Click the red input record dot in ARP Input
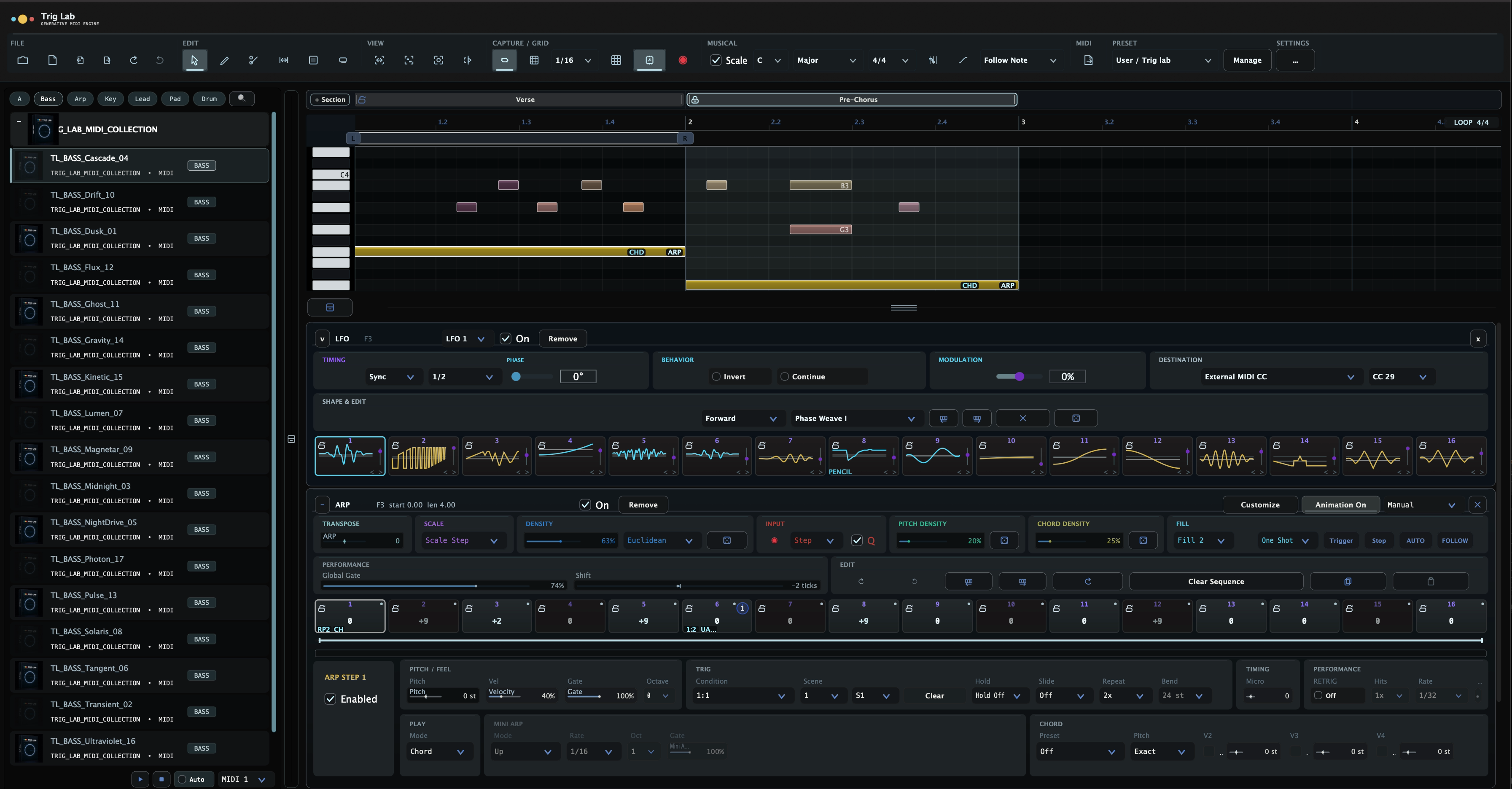Screen dimensions: 1512x789 pyautogui.click(x=774, y=540)
